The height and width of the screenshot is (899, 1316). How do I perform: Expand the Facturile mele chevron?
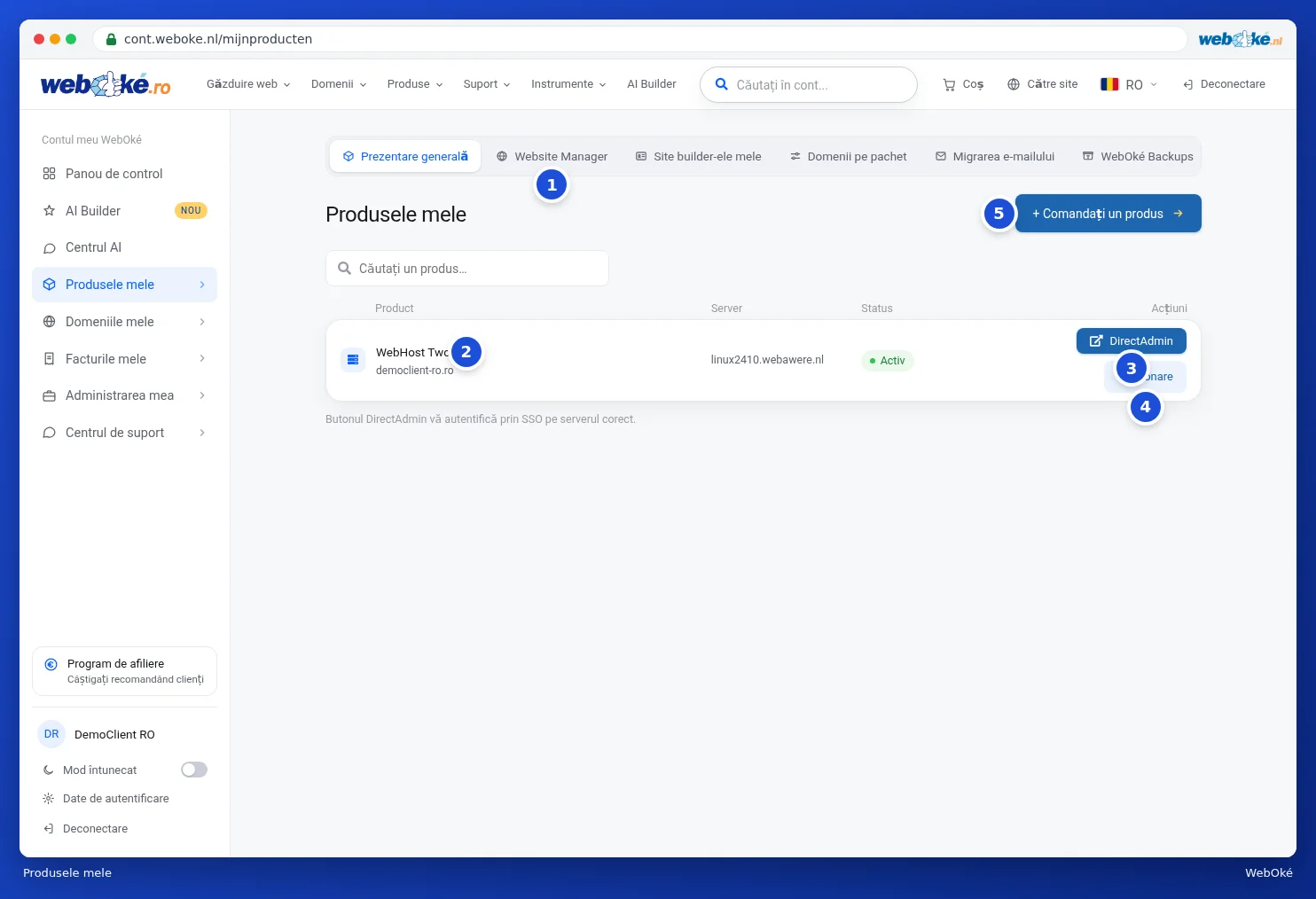click(x=202, y=359)
